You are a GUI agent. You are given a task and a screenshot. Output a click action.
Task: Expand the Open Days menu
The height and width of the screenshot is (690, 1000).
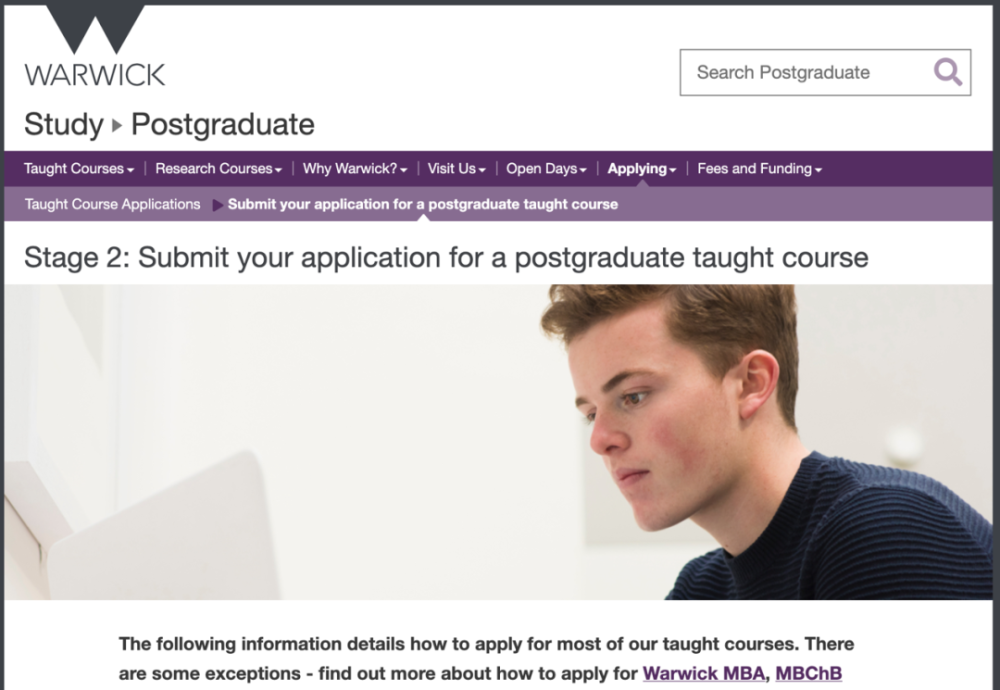[x=546, y=169]
